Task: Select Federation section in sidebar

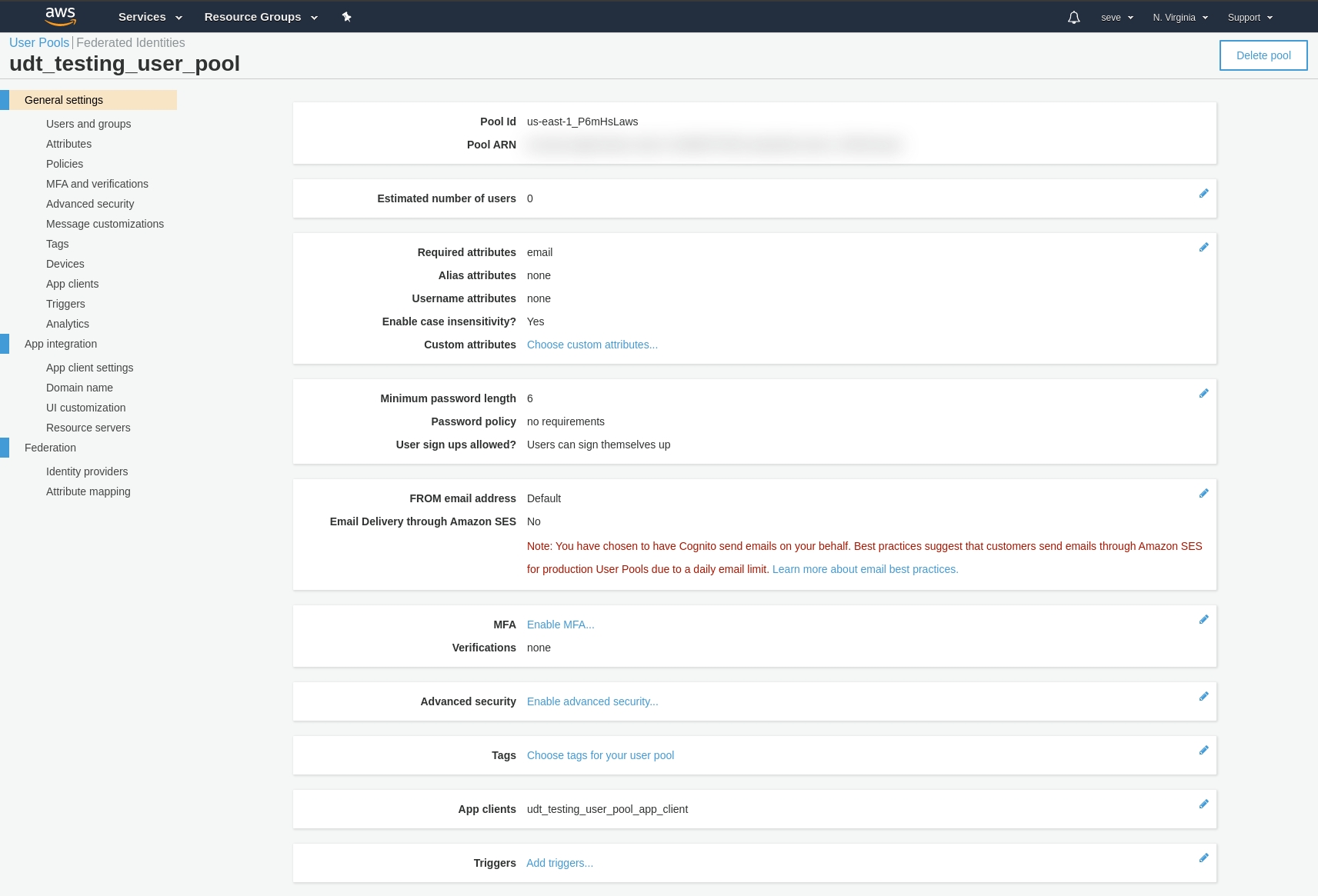Action: pyautogui.click(x=50, y=448)
